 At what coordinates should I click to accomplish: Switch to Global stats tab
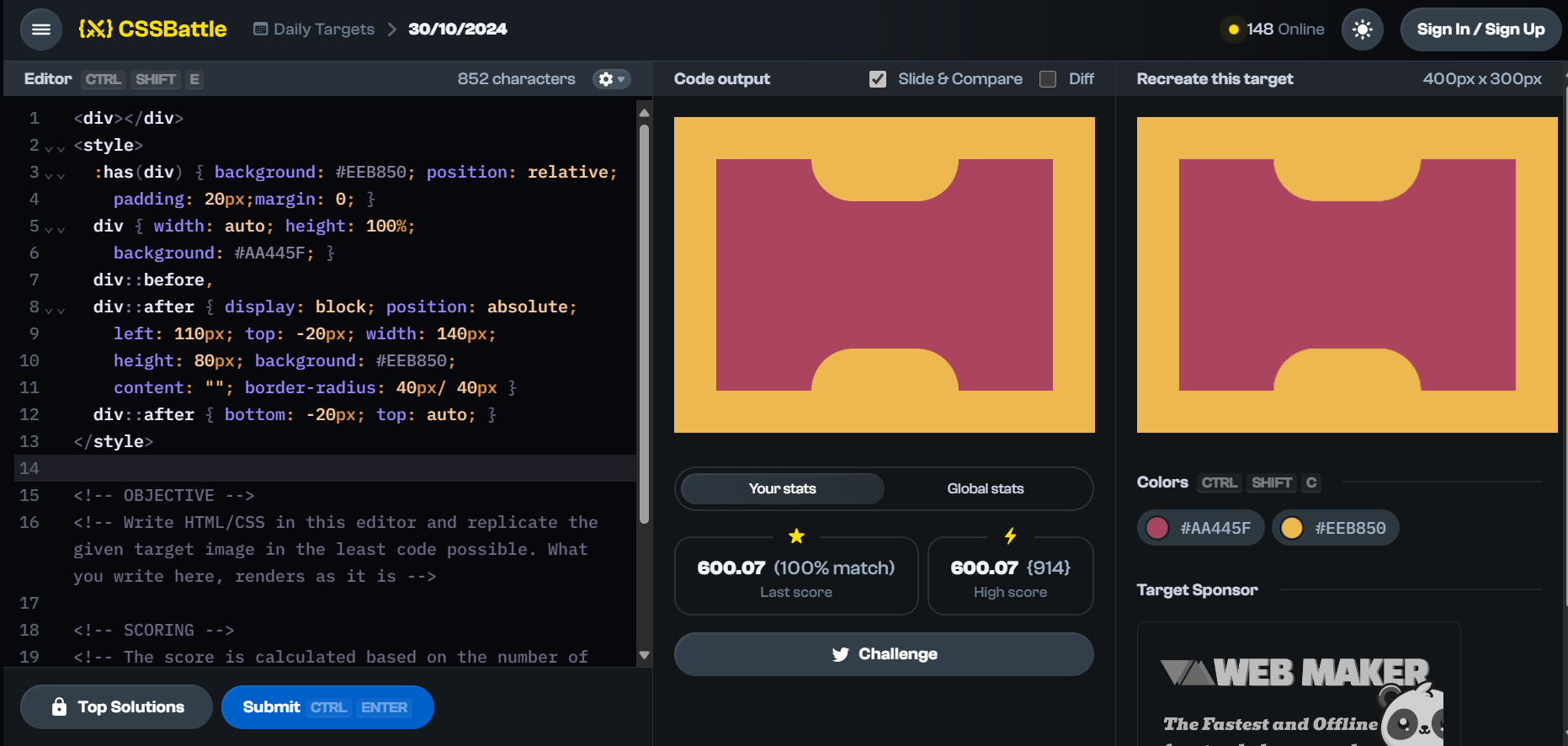coord(986,488)
